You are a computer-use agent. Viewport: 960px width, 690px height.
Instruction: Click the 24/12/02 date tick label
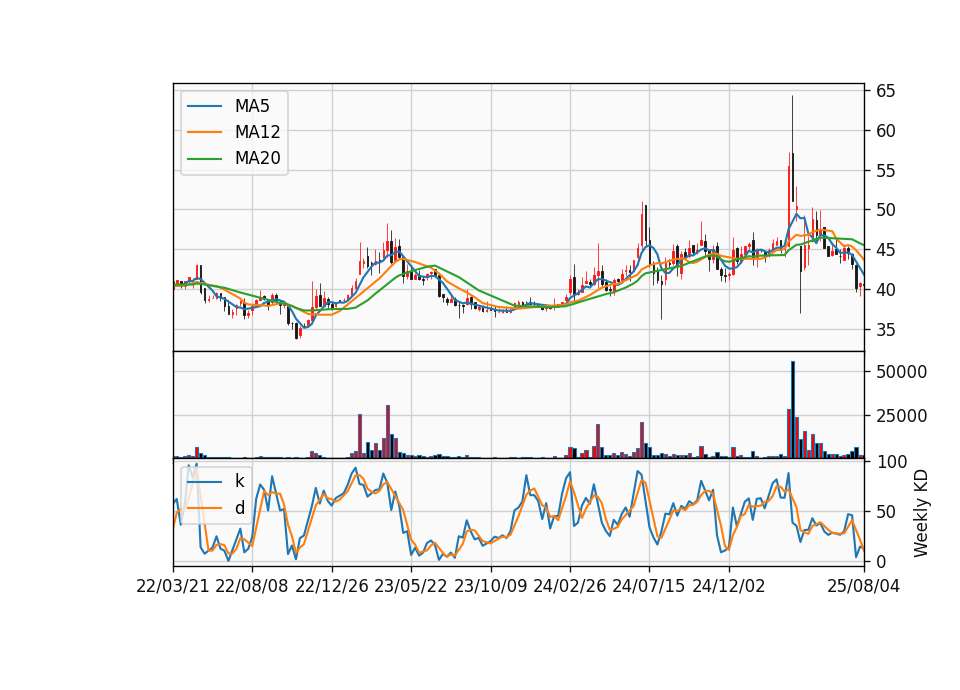[x=729, y=586]
